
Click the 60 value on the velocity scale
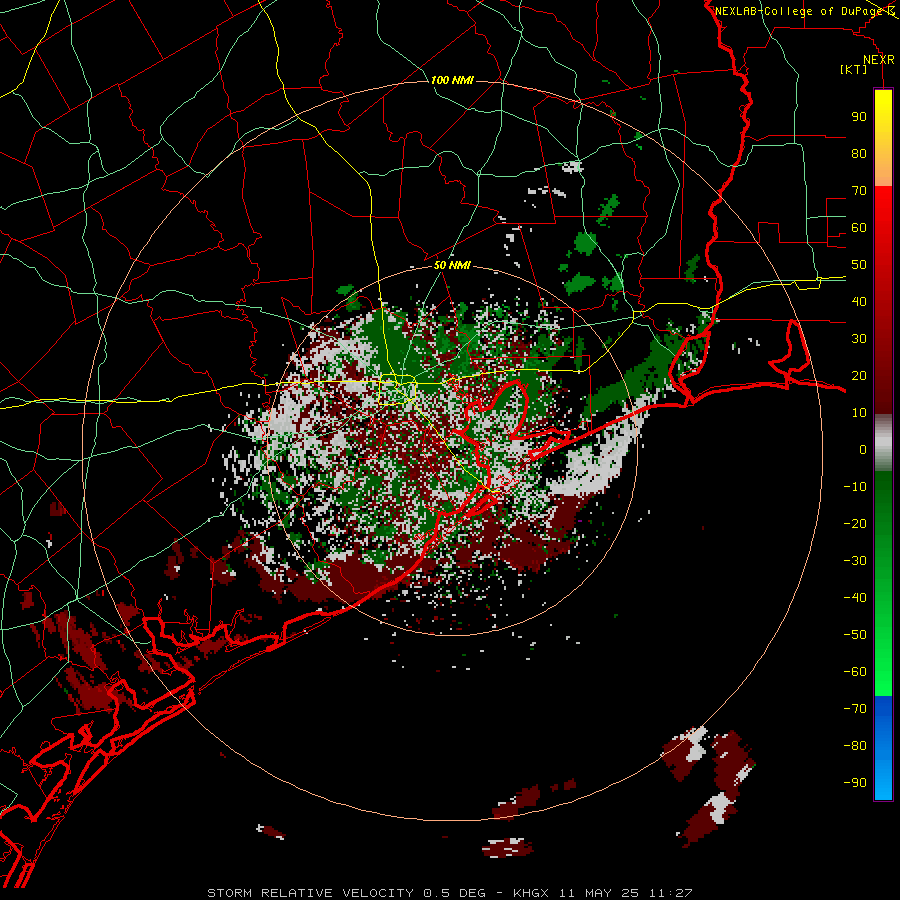[859, 228]
